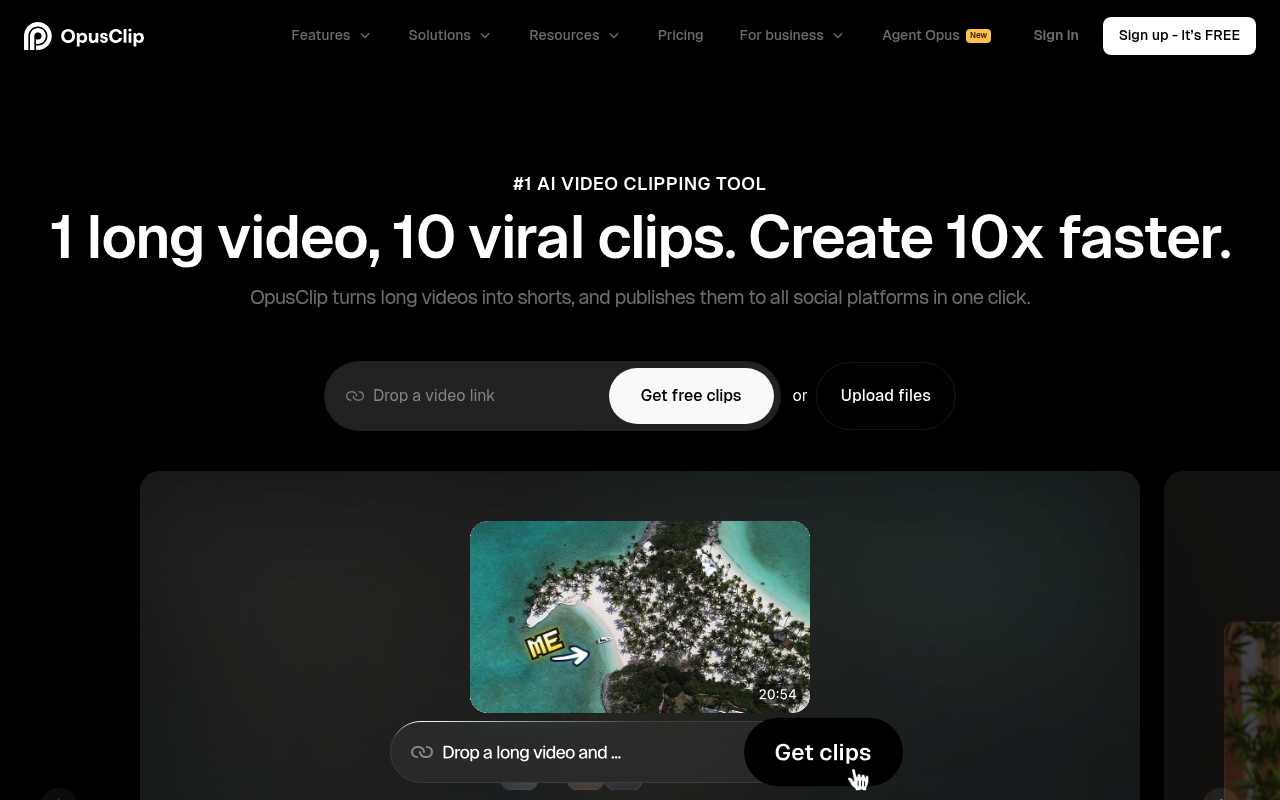Image resolution: width=1280 pixels, height=800 pixels.
Task: Expand the Features dropdown menu
Action: (330, 35)
